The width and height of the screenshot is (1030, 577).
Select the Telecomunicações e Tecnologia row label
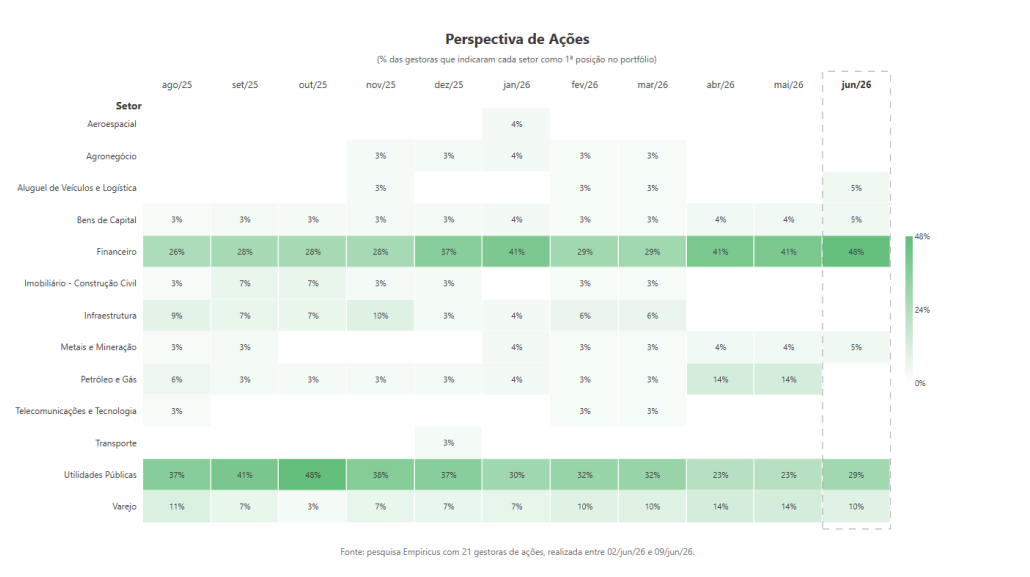coord(76,411)
